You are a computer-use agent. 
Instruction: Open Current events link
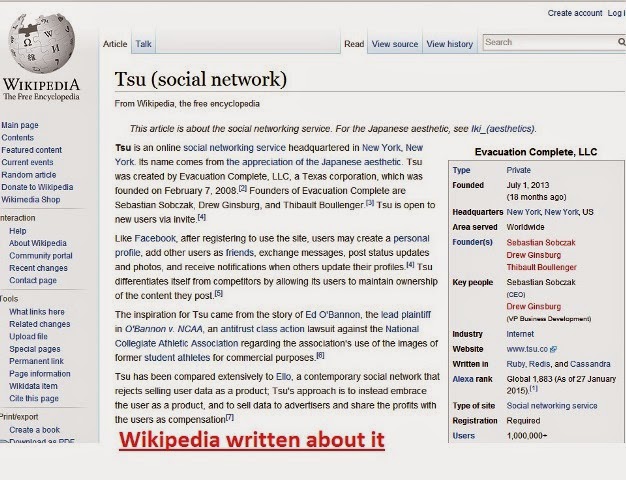[27, 162]
